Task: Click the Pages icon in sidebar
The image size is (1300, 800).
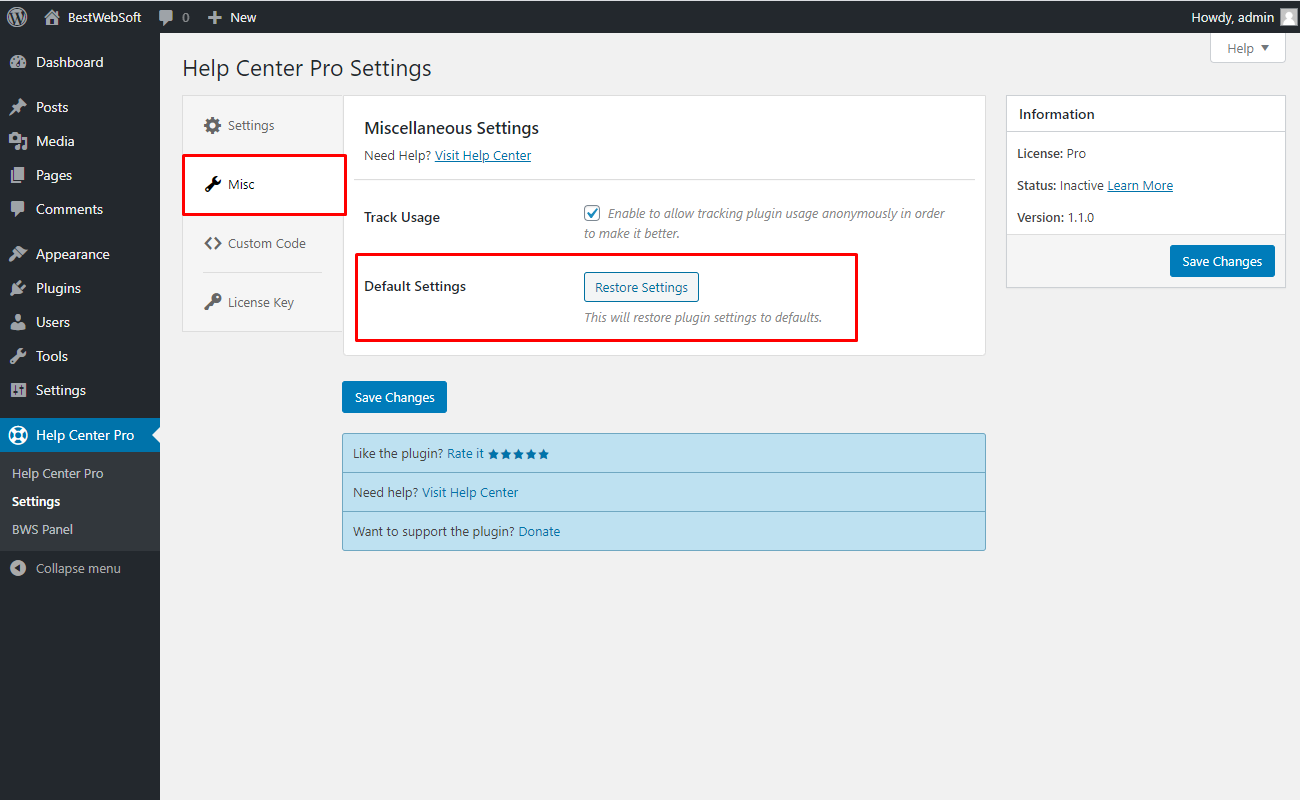Action: tap(18, 175)
